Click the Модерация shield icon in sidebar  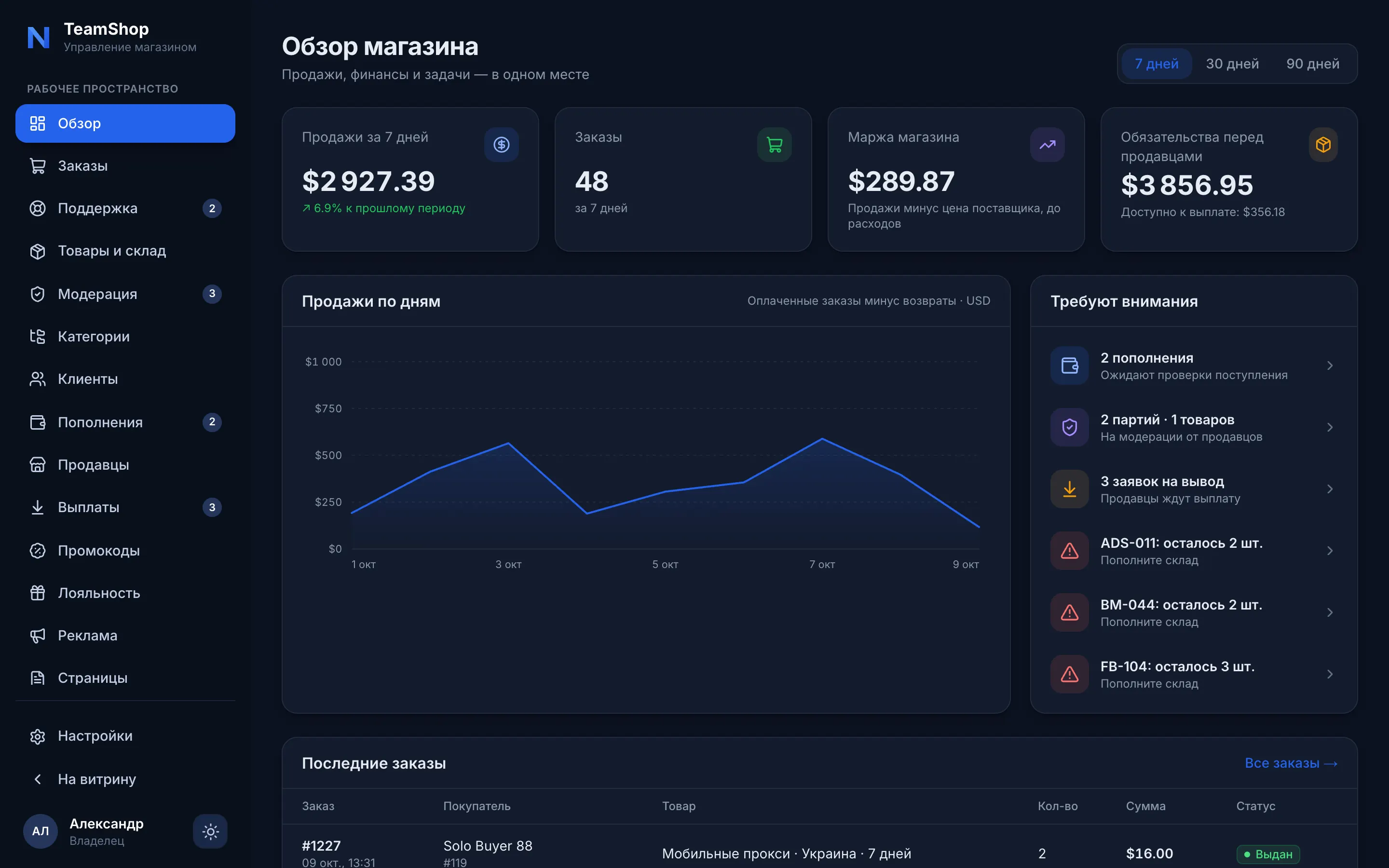(x=37, y=294)
